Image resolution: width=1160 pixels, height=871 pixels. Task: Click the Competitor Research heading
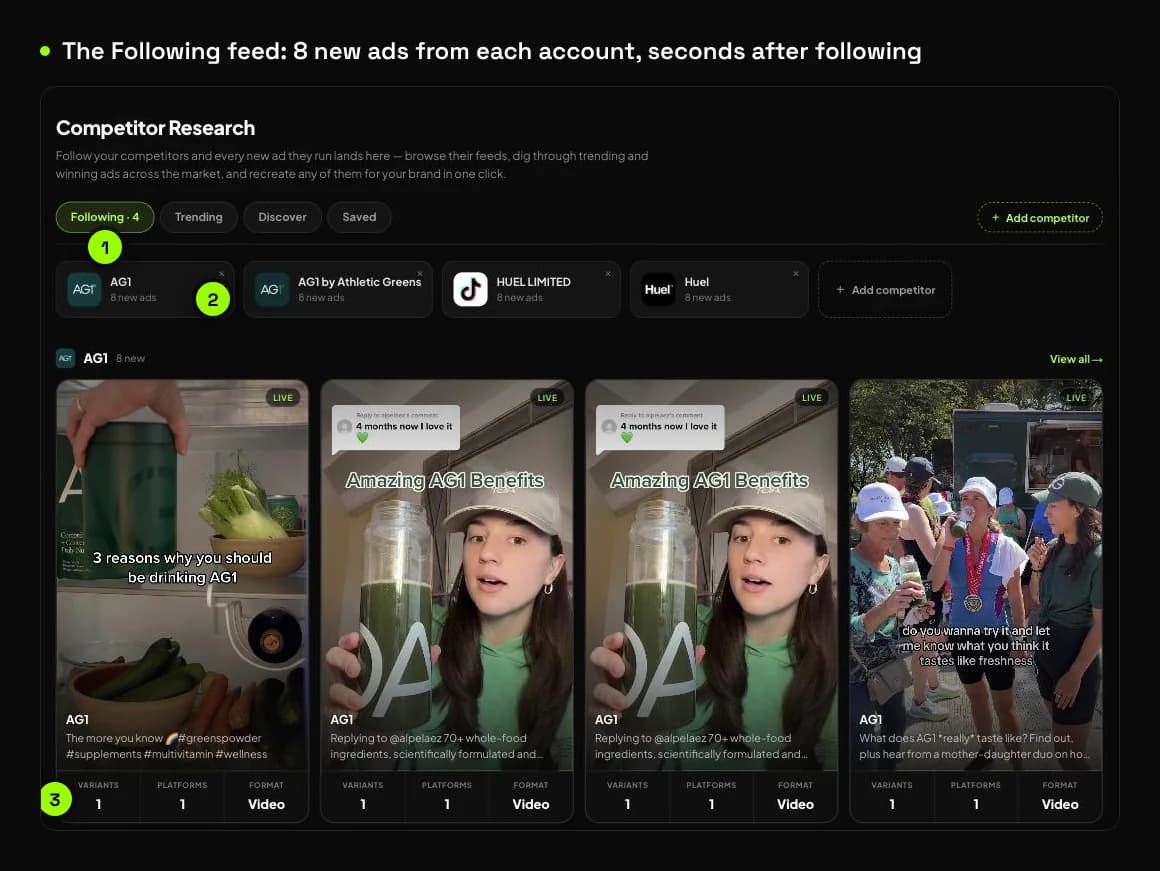point(155,128)
